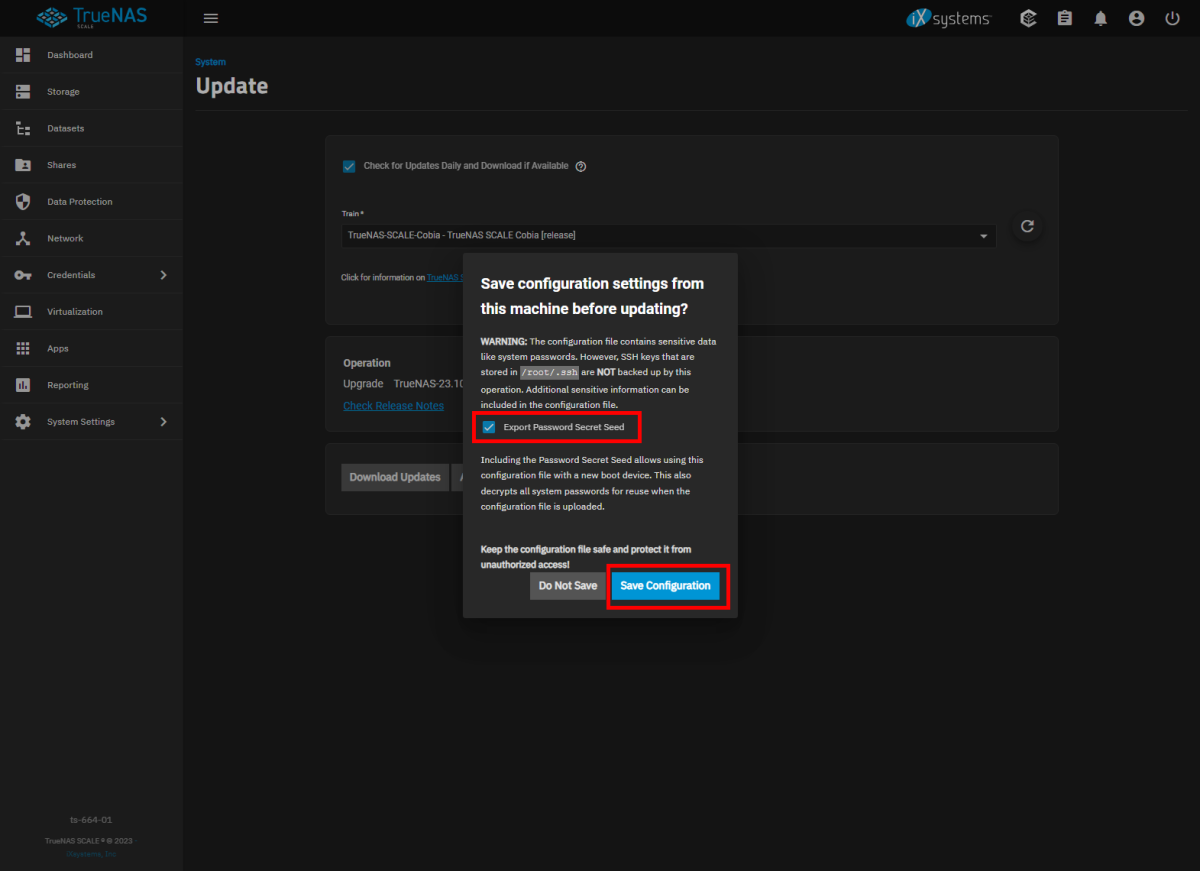This screenshot has height=871, width=1200.
Task: Click help icon beside Check for Updates
Action: (x=581, y=166)
